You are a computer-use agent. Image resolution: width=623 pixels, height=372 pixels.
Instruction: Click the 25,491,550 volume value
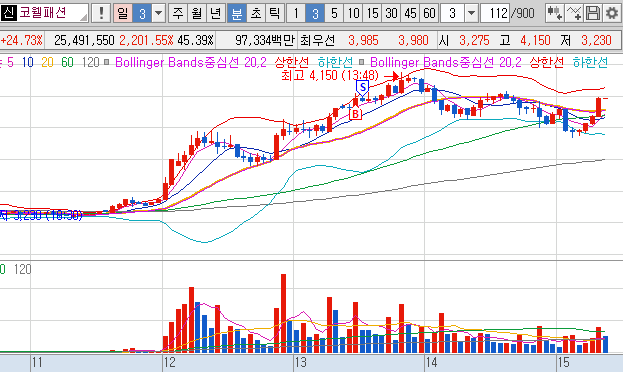click(84, 40)
